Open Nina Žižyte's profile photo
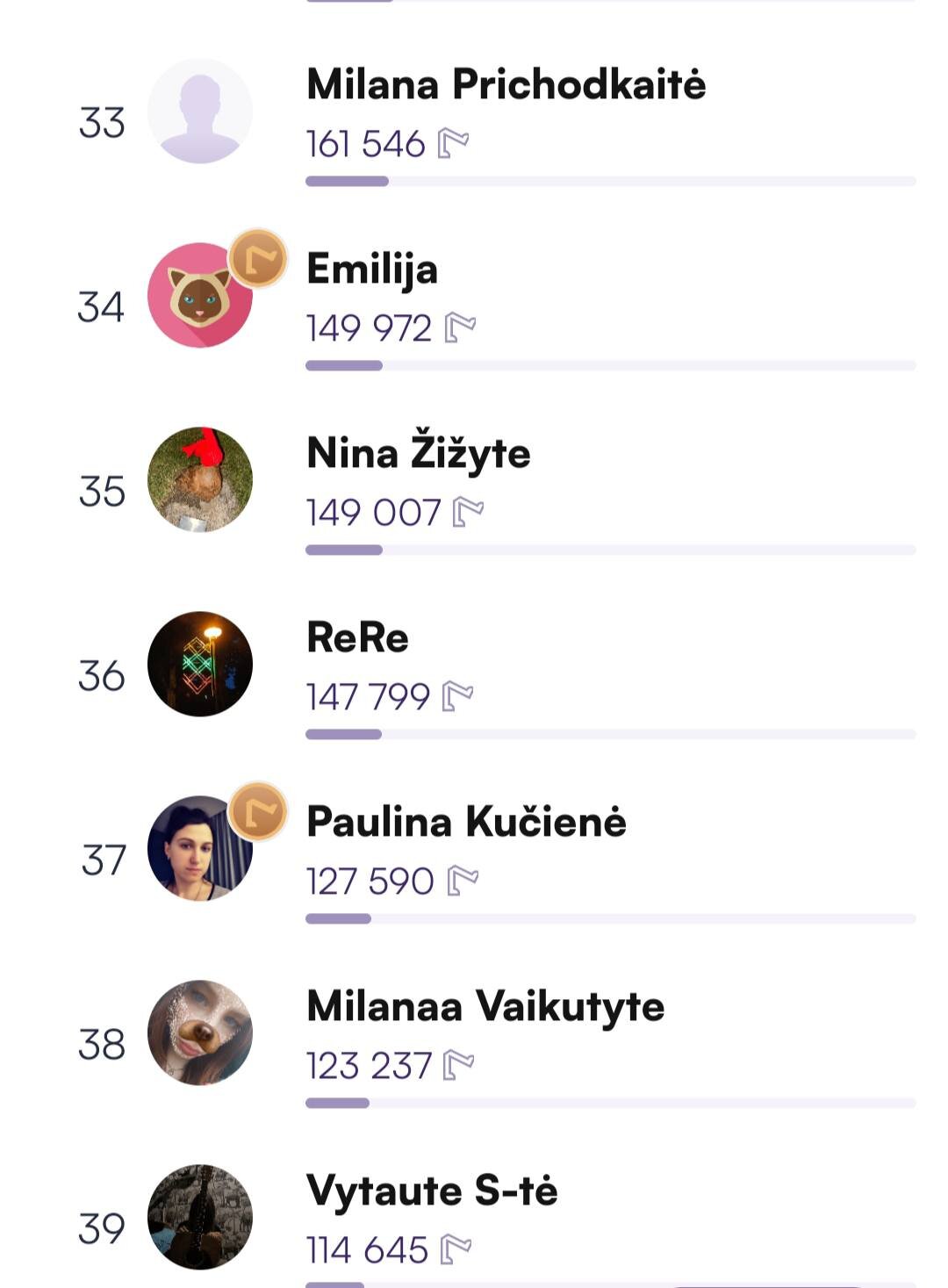948x1288 pixels. [x=200, y=479]
